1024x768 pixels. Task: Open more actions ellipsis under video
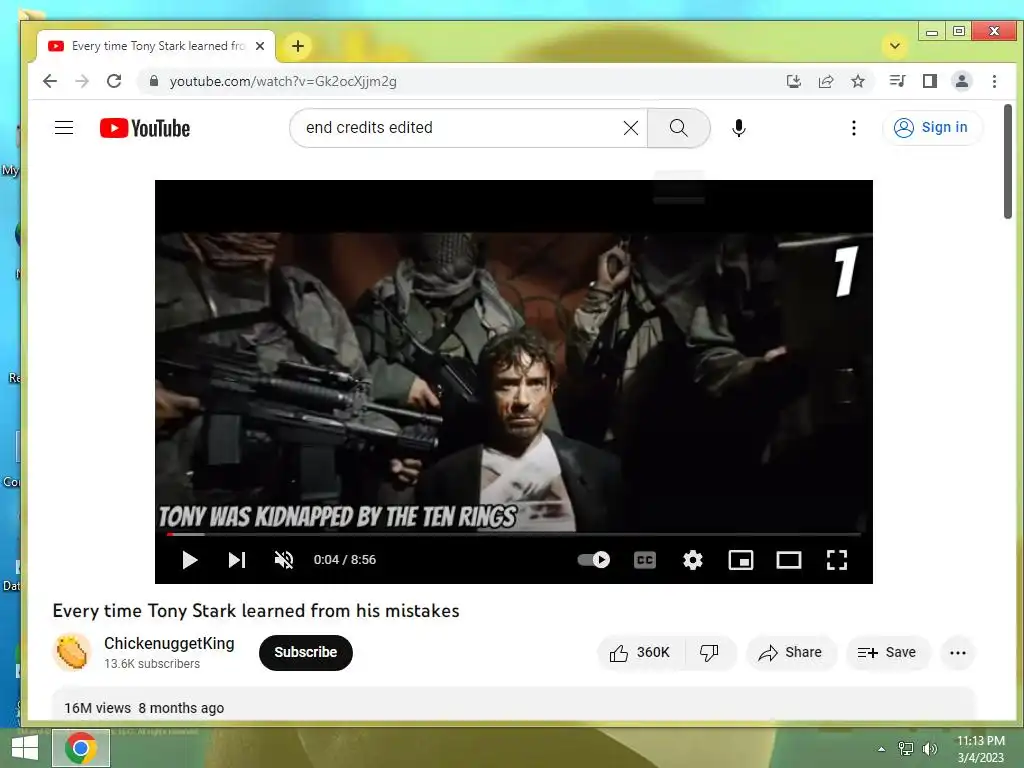tap(958, 652)
